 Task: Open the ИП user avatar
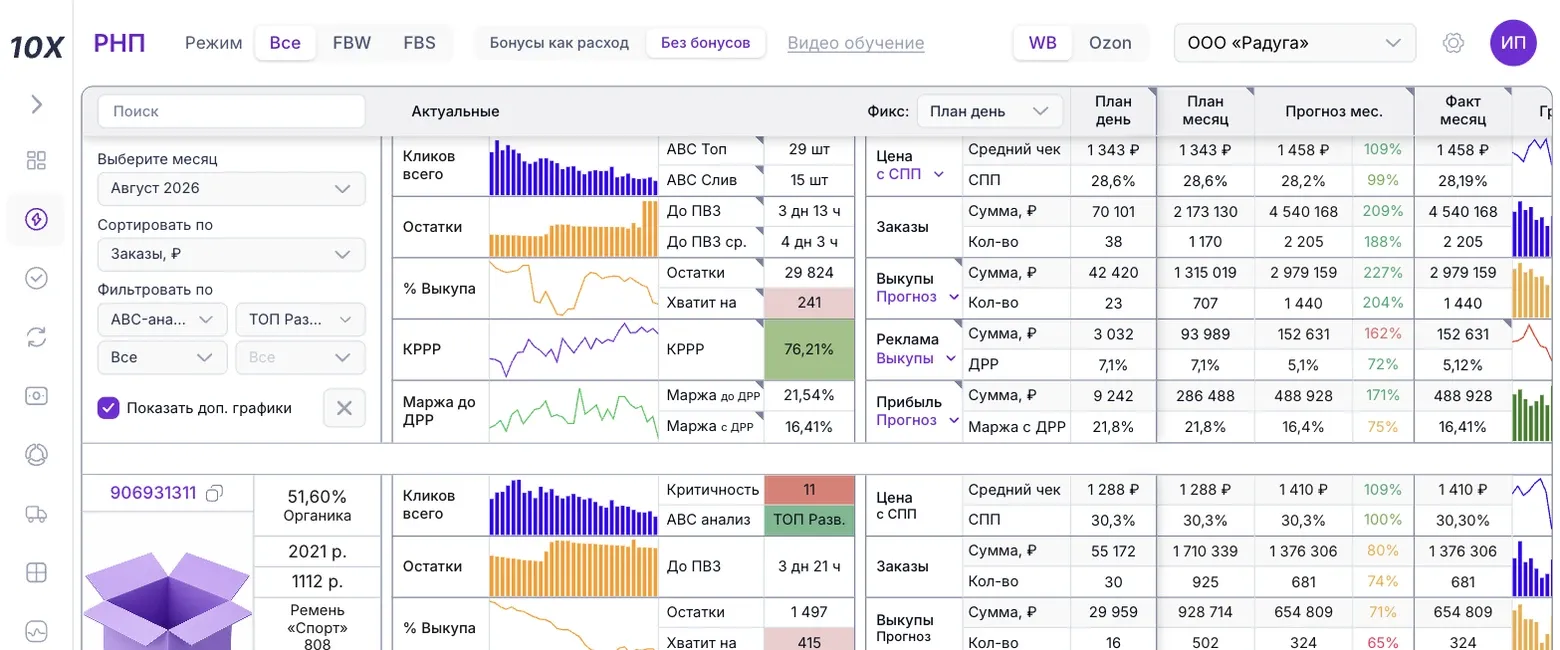click(1513, 43)
